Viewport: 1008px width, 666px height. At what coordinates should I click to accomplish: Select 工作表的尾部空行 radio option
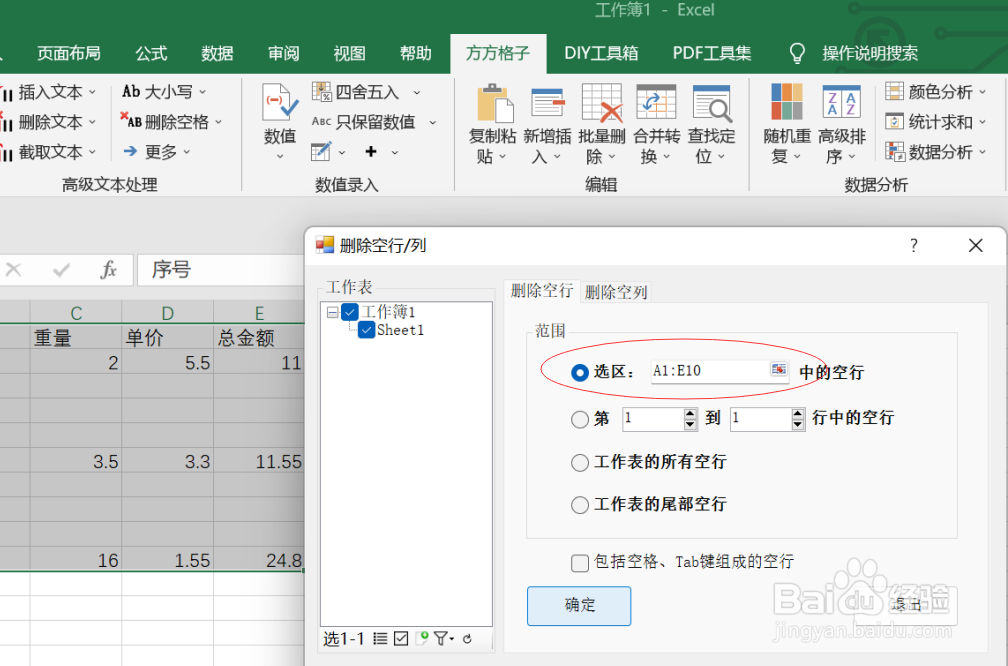(579, 505)
